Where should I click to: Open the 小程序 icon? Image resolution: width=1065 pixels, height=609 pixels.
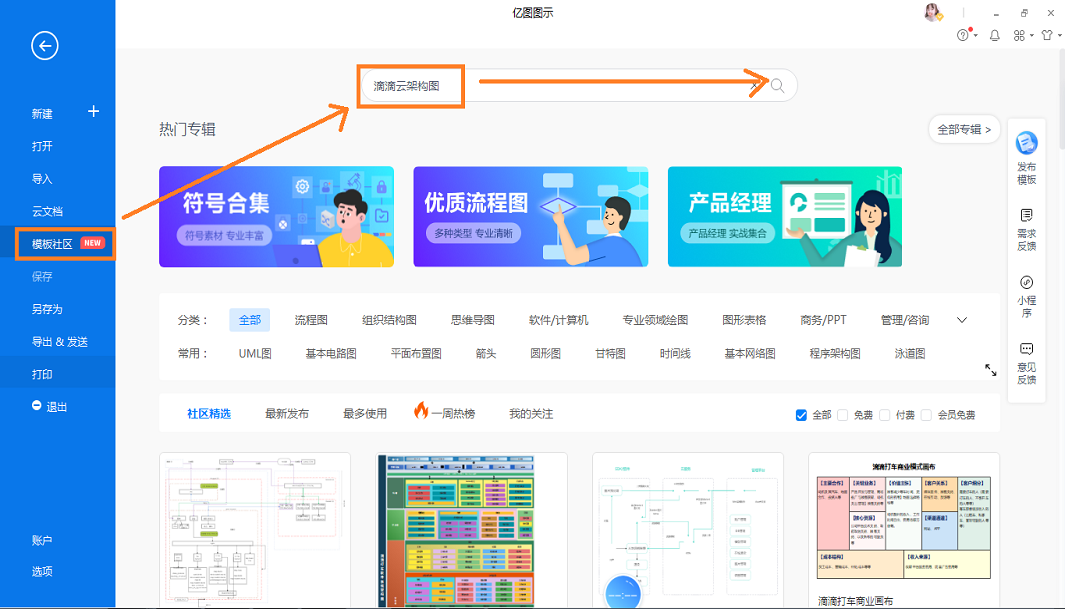[1026, 282]
